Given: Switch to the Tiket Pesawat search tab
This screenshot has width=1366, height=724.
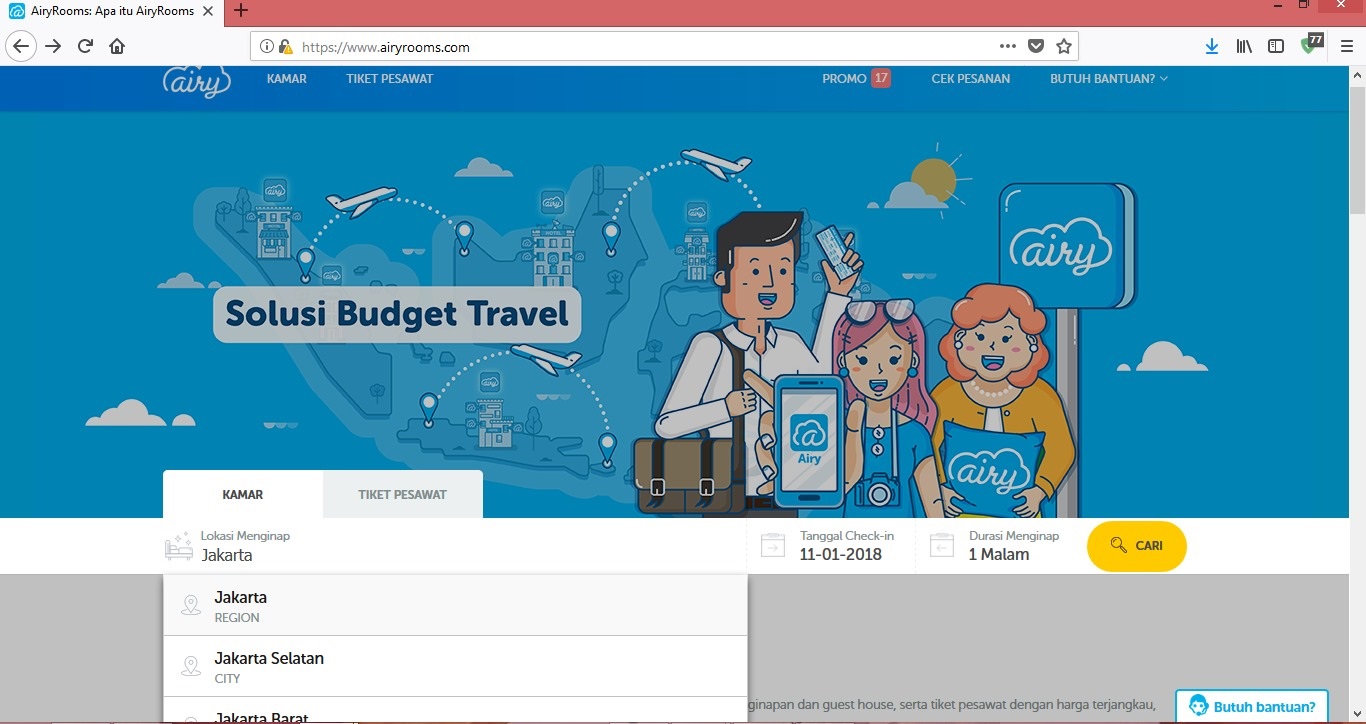Looking at the screenshot, I should tap(402, 494).
